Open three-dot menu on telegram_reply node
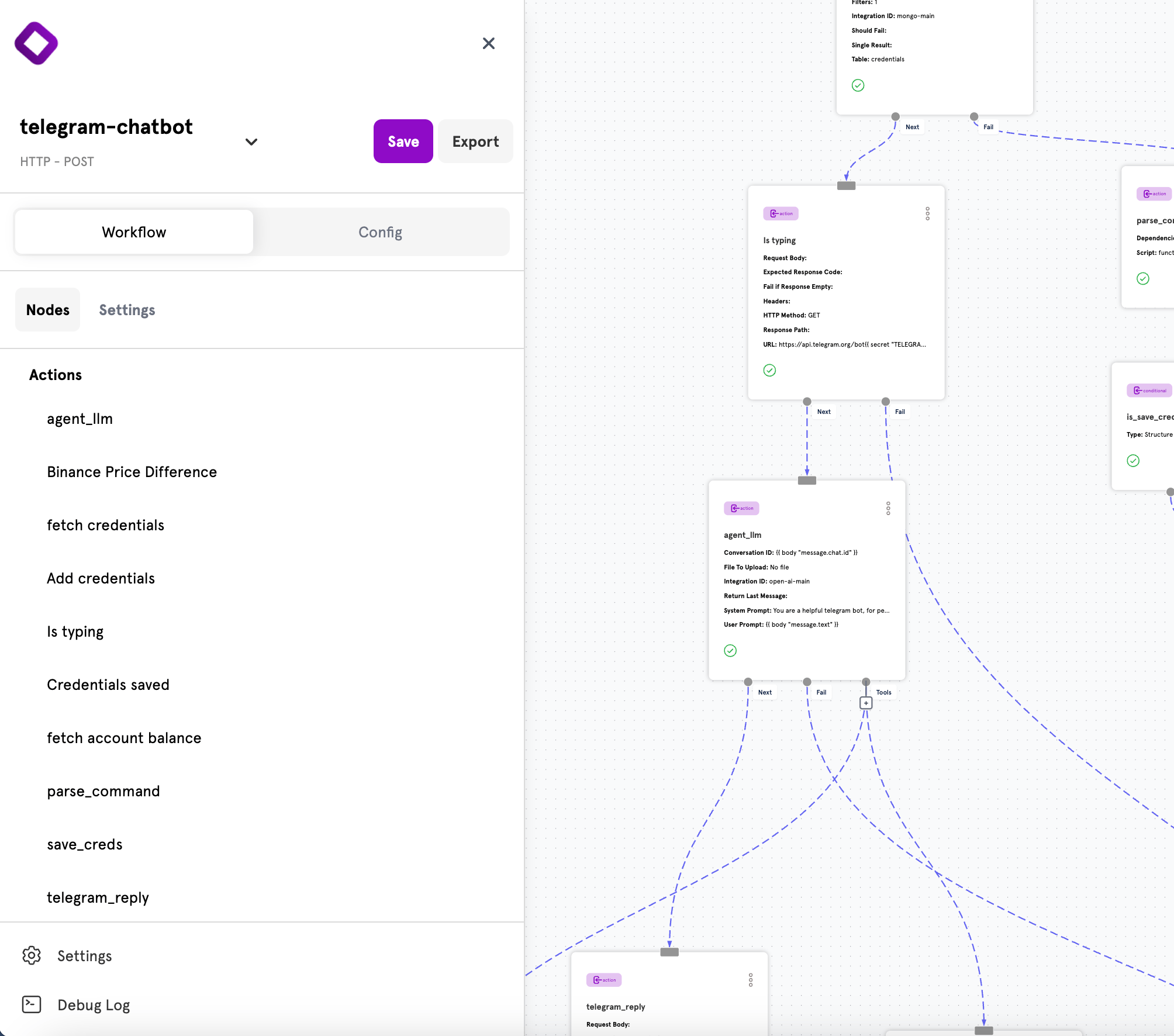This screenshot has height=1036, width=1174. [x=751, y=980]
